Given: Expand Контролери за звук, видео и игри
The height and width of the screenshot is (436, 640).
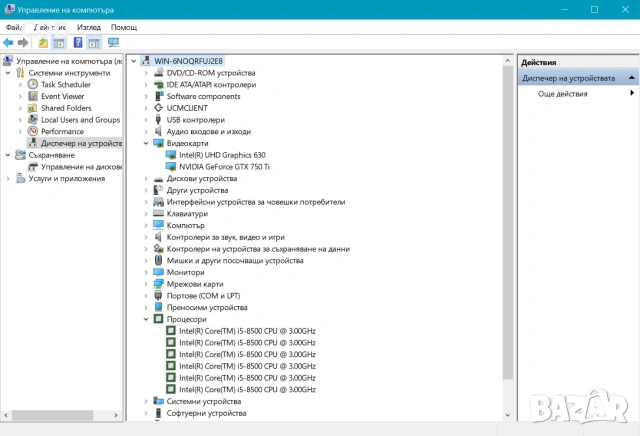Looking at the screenshot, I should pos(146,237).
